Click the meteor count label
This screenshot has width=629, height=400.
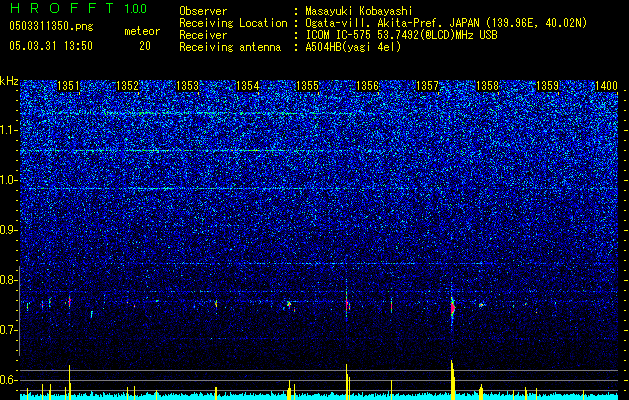click(x=142, y=31)
